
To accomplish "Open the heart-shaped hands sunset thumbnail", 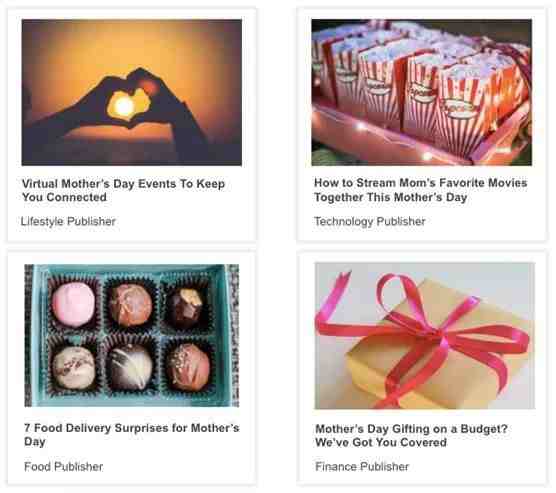I will pyautogui.click(x=132, y=93).
